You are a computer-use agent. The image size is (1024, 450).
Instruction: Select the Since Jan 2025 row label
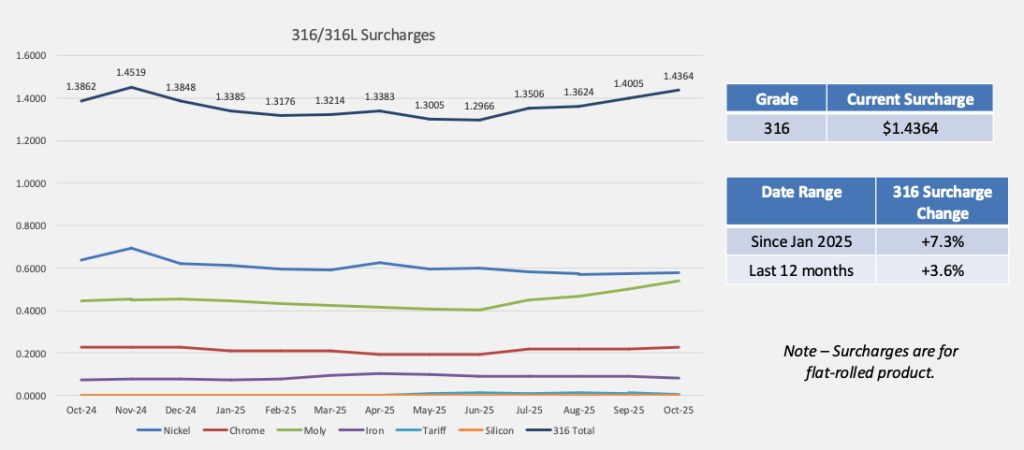click(802, 241)
